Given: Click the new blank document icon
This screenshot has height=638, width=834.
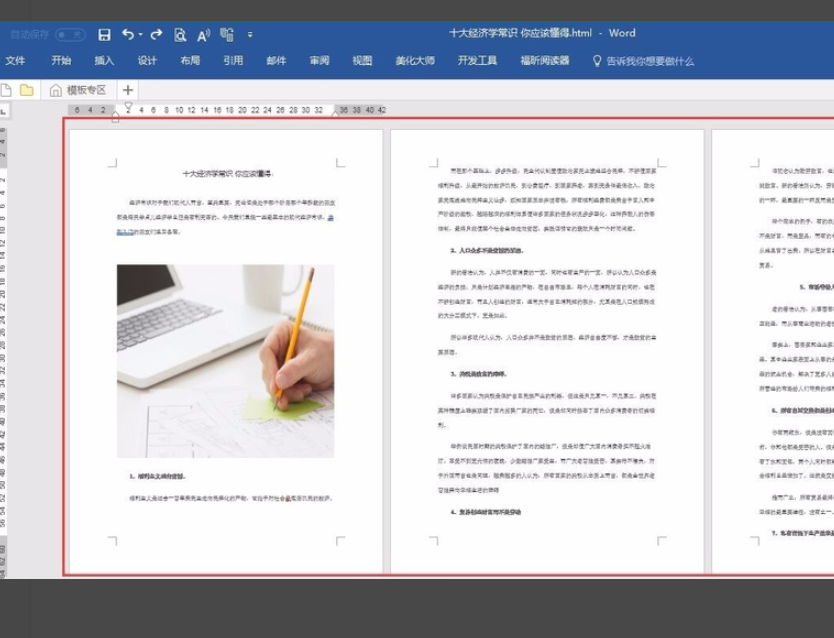Looking at the screenshot, I should pyautogui.click(x=6, y=90).
